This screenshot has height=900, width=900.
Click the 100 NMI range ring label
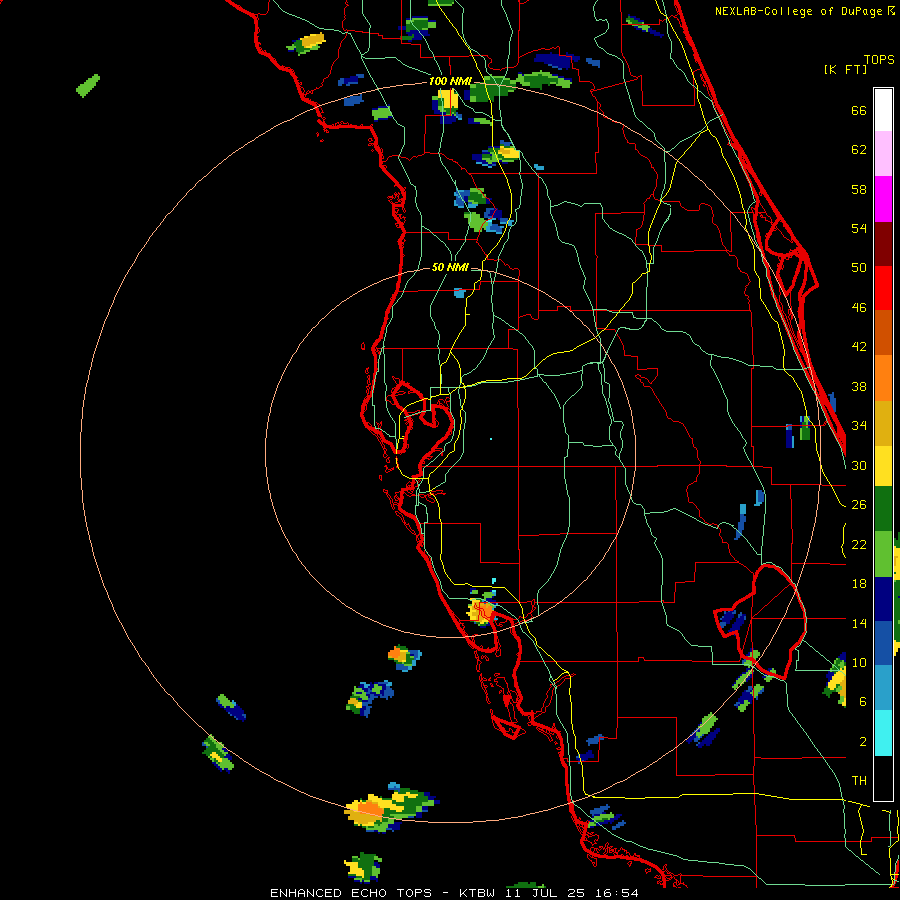tap(451, 81)
